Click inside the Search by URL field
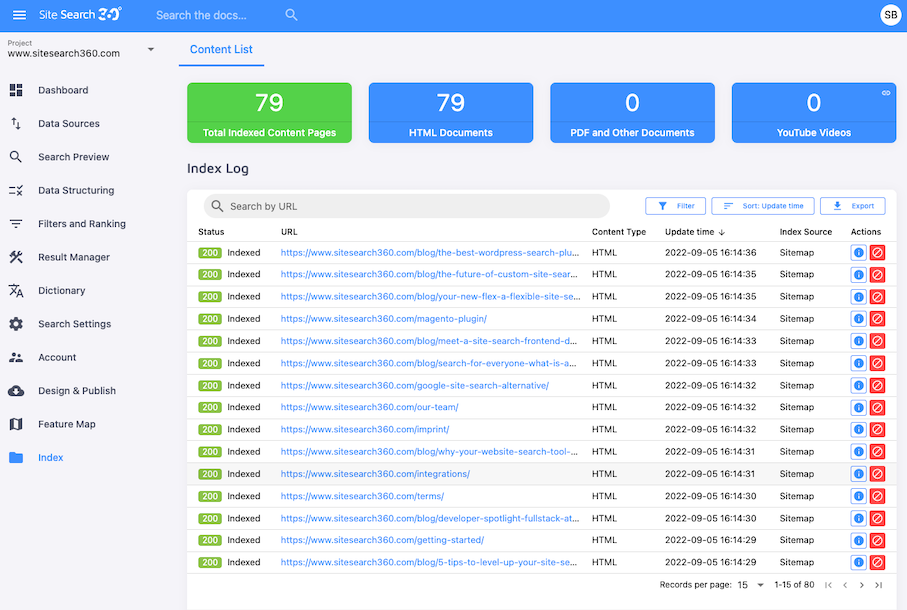 tap(400, 205)
